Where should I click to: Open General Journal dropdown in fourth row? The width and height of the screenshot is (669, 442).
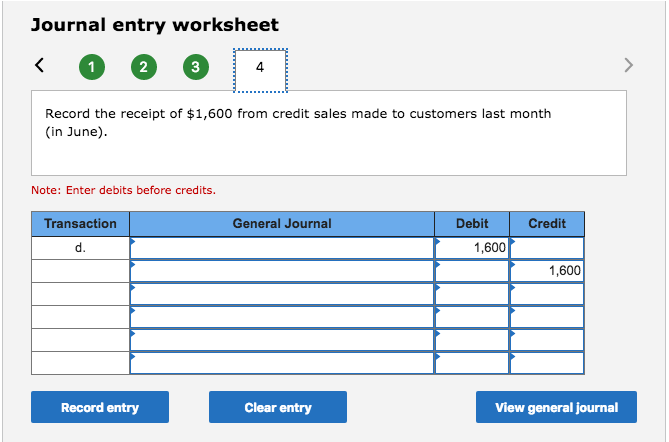pos(282,317)
